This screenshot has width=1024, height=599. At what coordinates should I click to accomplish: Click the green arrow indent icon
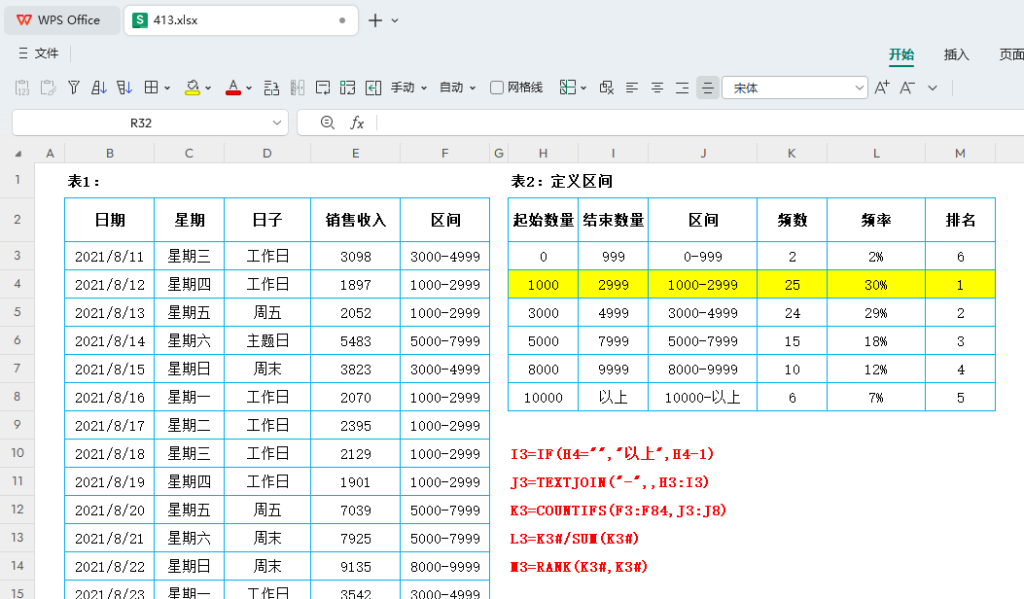click(x=373, y=88)
